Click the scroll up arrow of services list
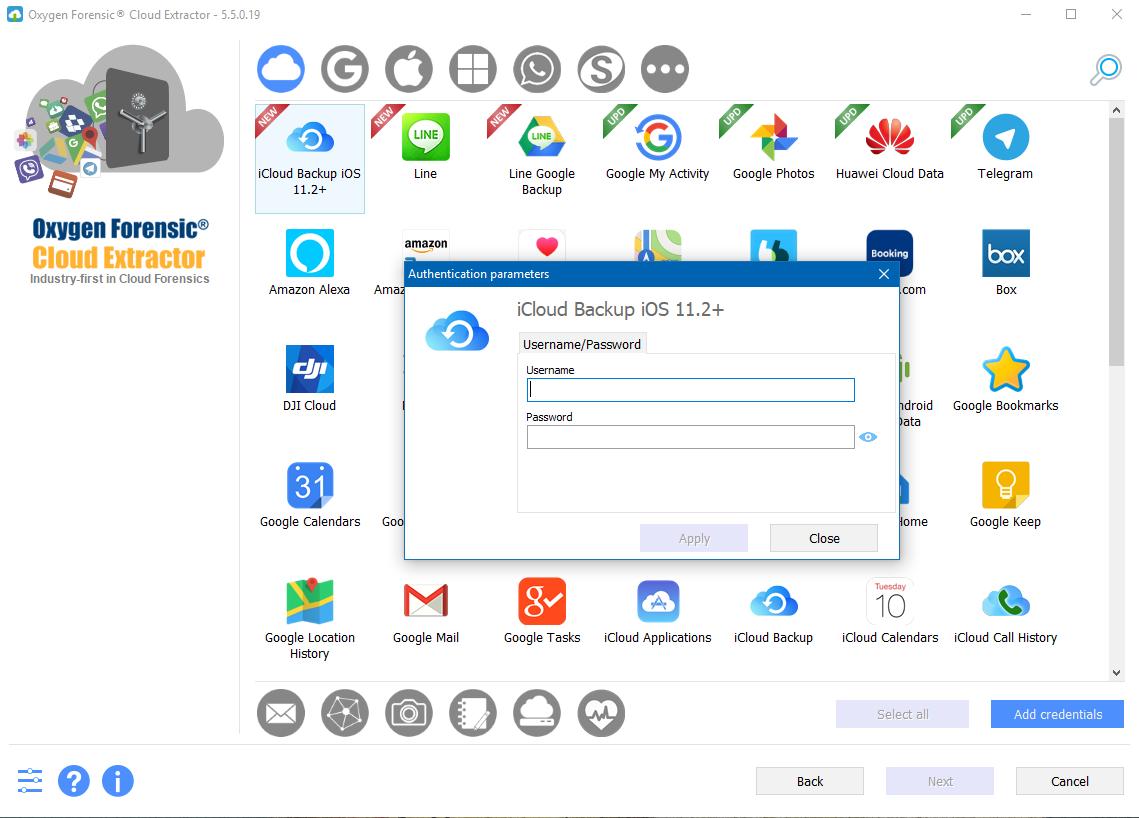Image resolution: width=1139 pixels, height=818 pixels. 1116,110
